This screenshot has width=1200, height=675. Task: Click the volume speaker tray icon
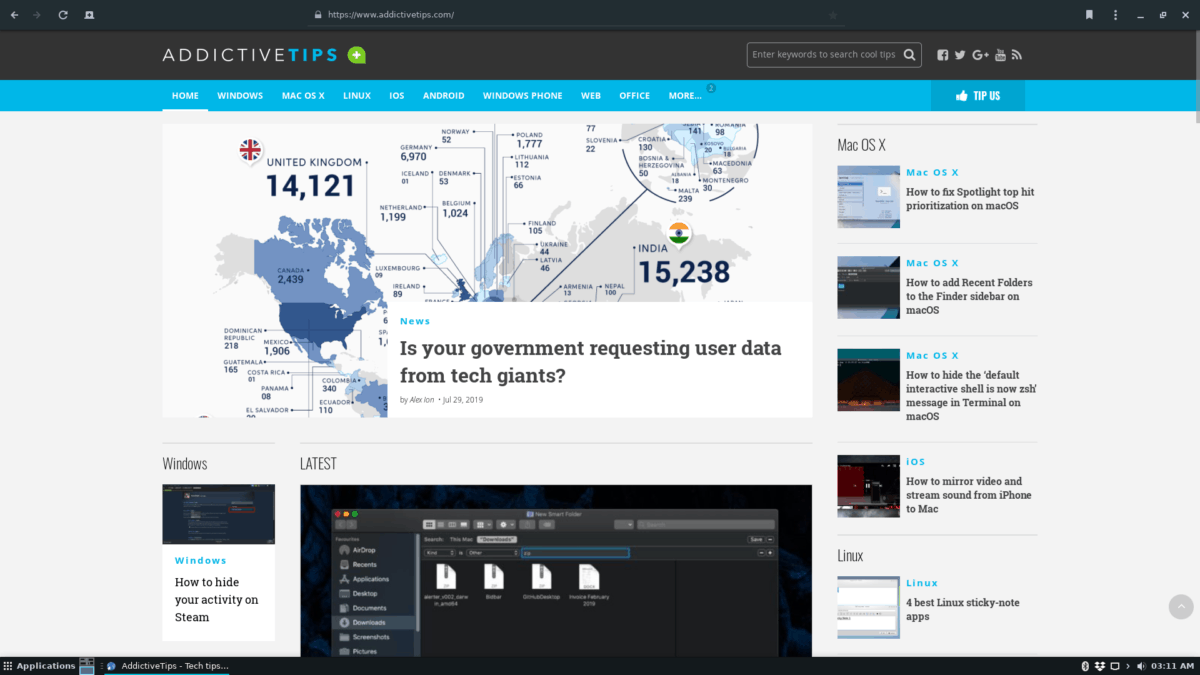pyautogui.click(x=1140, y=666)
